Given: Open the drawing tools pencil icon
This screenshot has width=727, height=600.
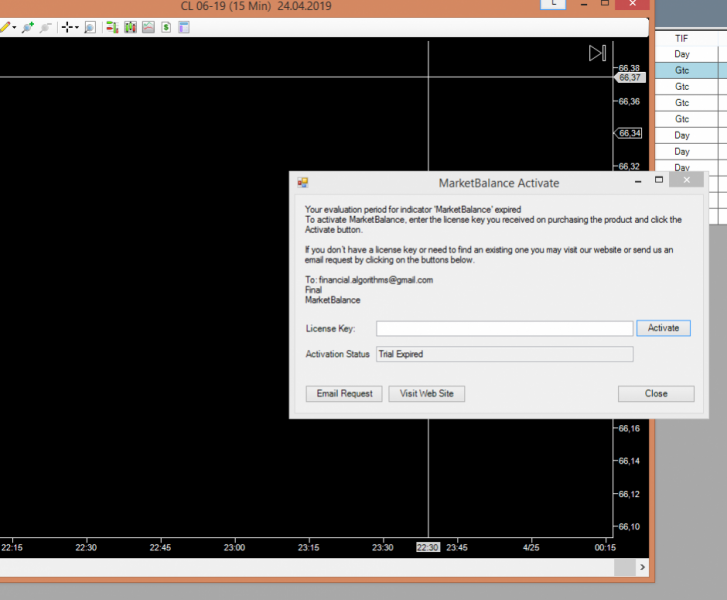Looking at the screenshot, I should pos(5,27).
